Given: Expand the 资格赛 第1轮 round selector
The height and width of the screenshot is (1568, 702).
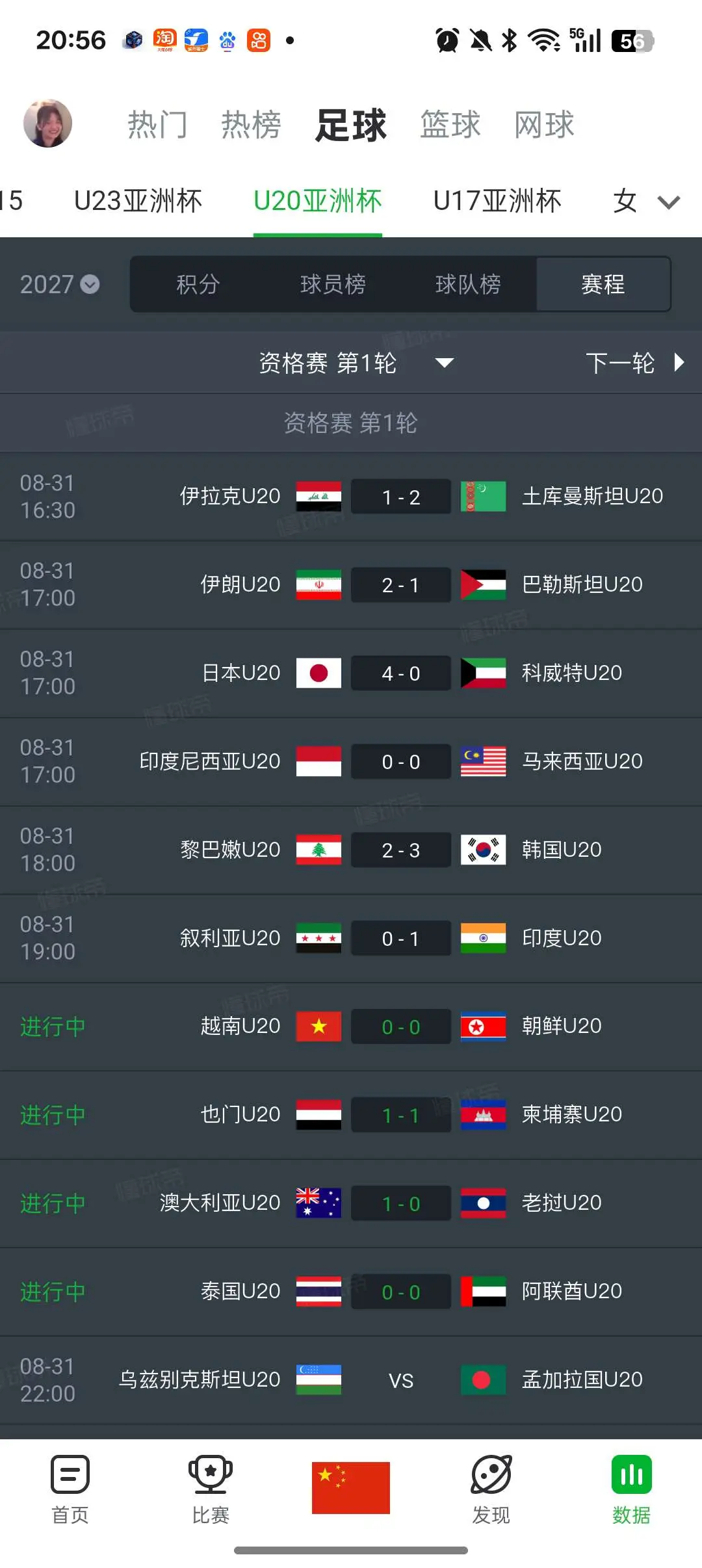Looking at the screenshot, I should pyautogui.click(x=356, y=363).
